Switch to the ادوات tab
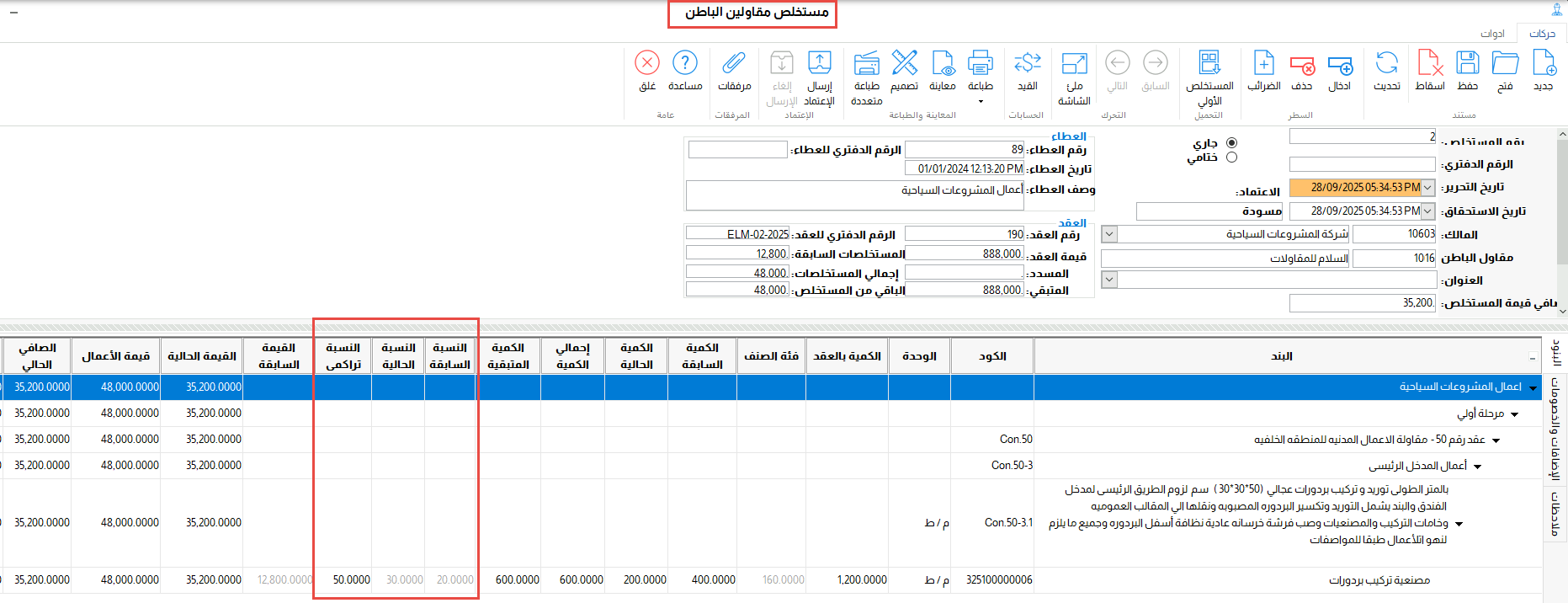The height and width of the screenshot is (603, 1568). coord(1492,34)
